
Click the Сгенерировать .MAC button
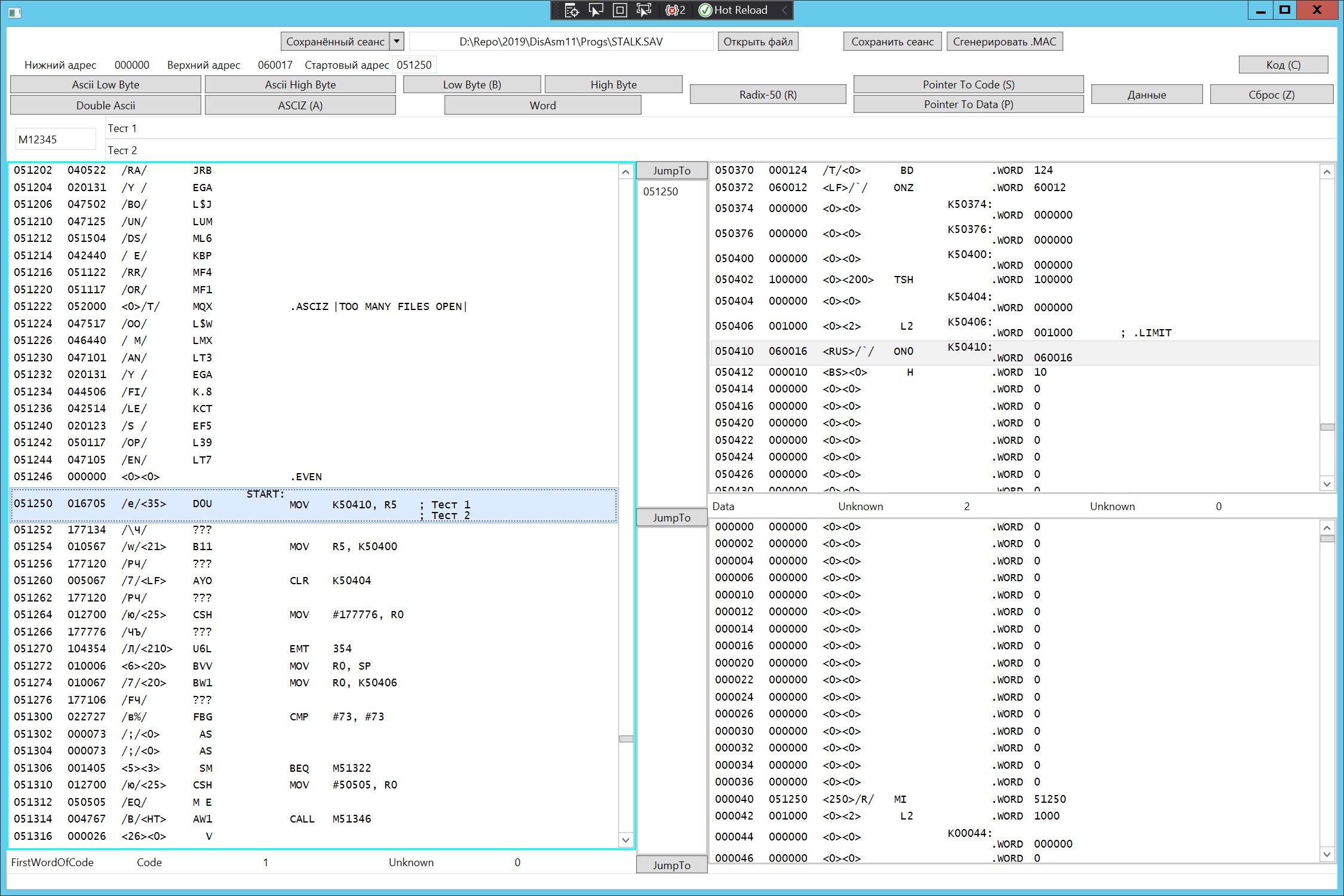pos(1004,41)
